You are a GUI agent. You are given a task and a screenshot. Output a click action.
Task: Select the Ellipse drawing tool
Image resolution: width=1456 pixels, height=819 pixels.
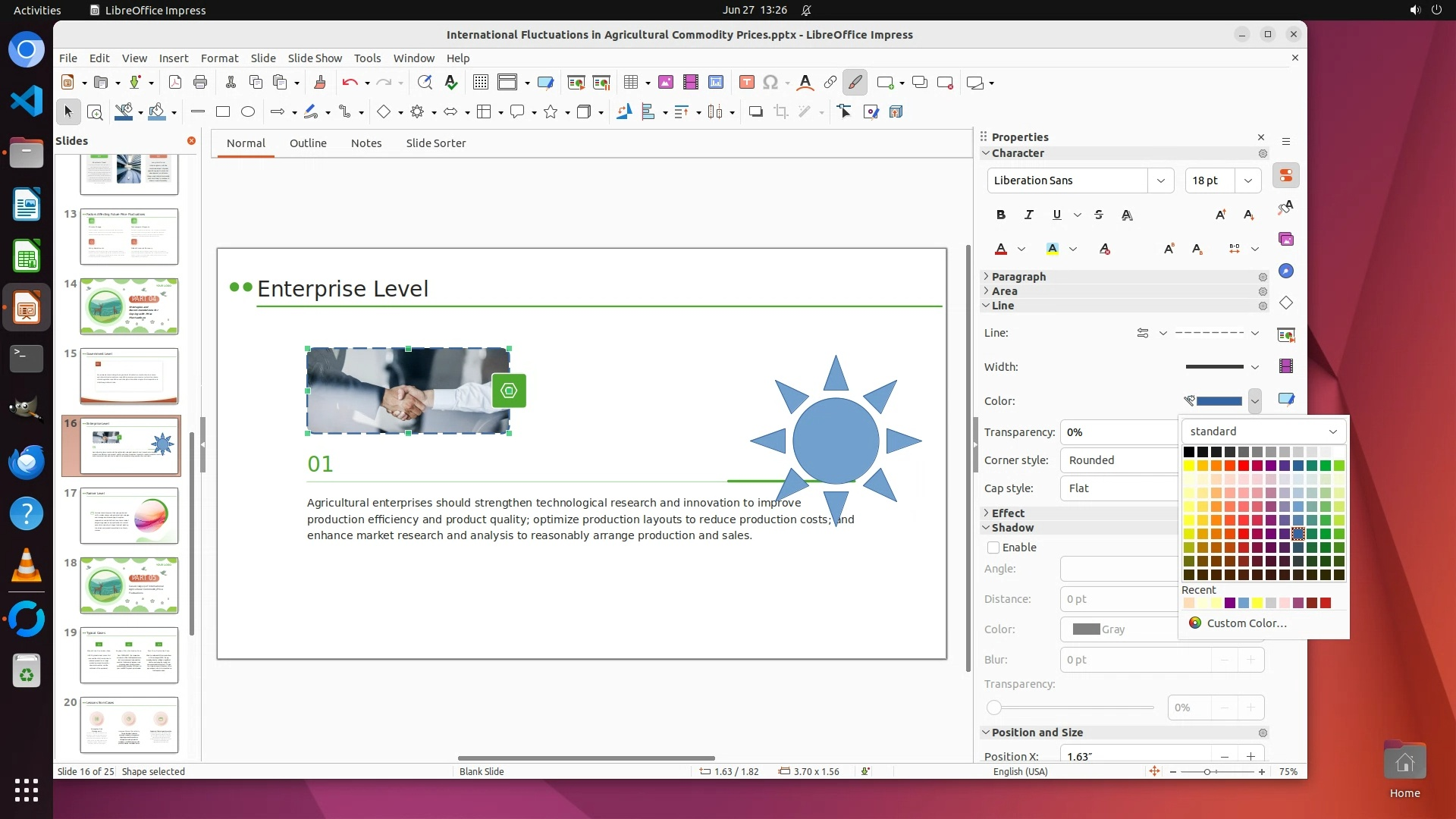coord(247,112)
